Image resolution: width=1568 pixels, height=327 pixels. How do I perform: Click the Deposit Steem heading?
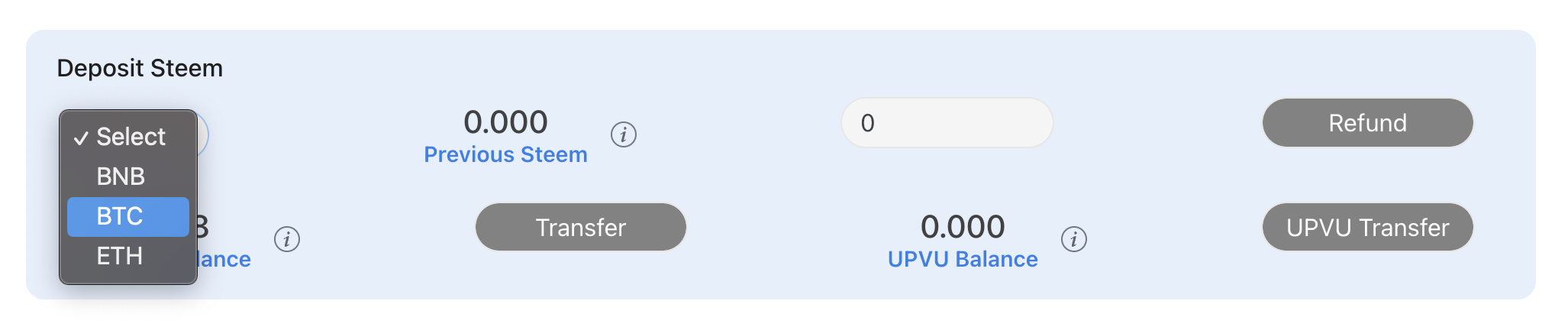point(140,69)
